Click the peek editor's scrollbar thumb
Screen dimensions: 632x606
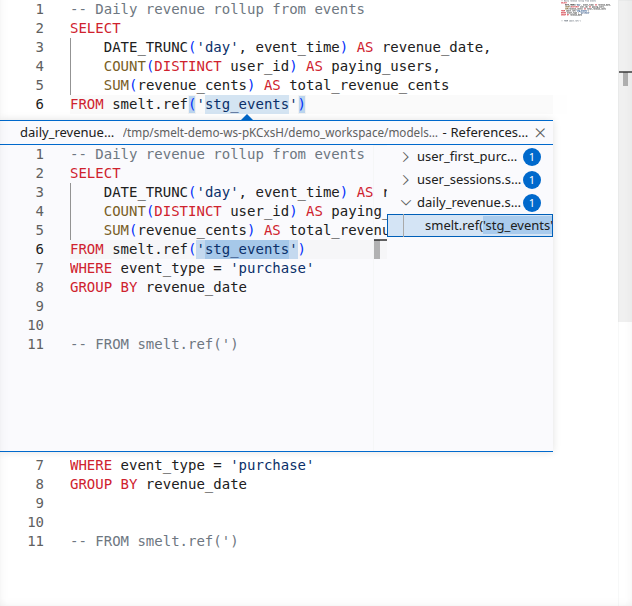(378, 249)
